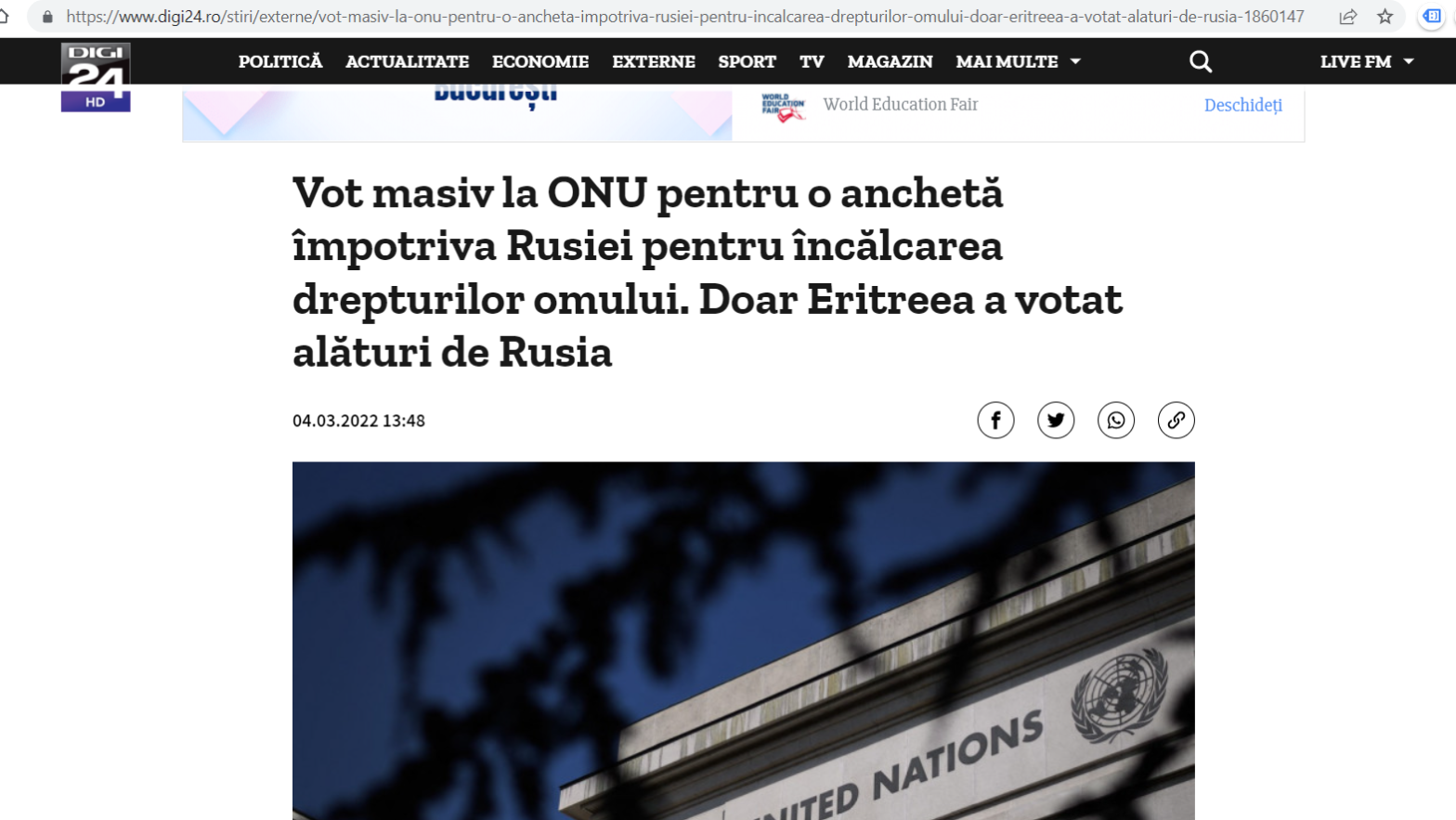Open World Education Fair ad
This screenshot has height=820, width=1456.
coord(900,104)
